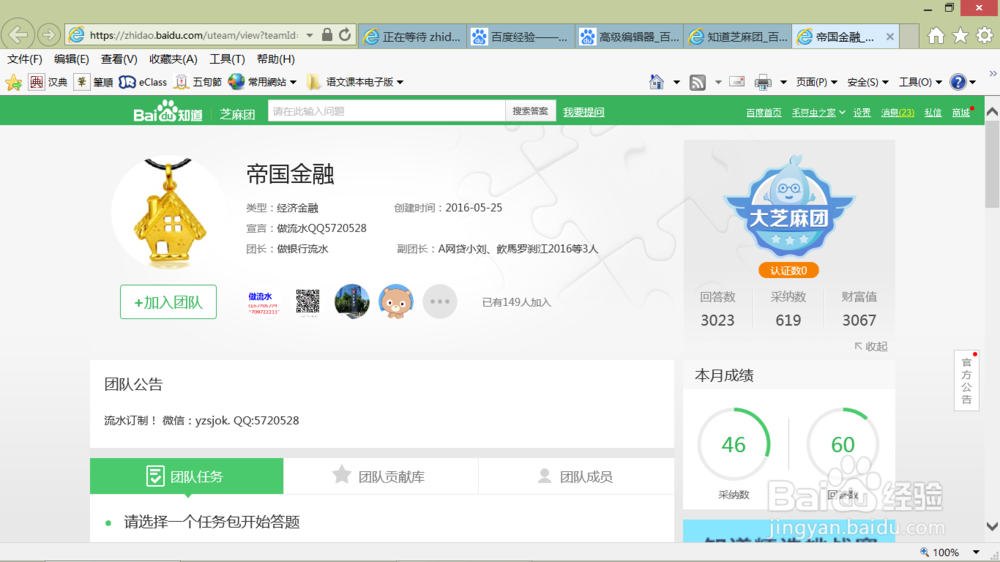This screenshot has width=1000, height=562.
Task: Collapse the panel with 收起
Action: (871, 346)
